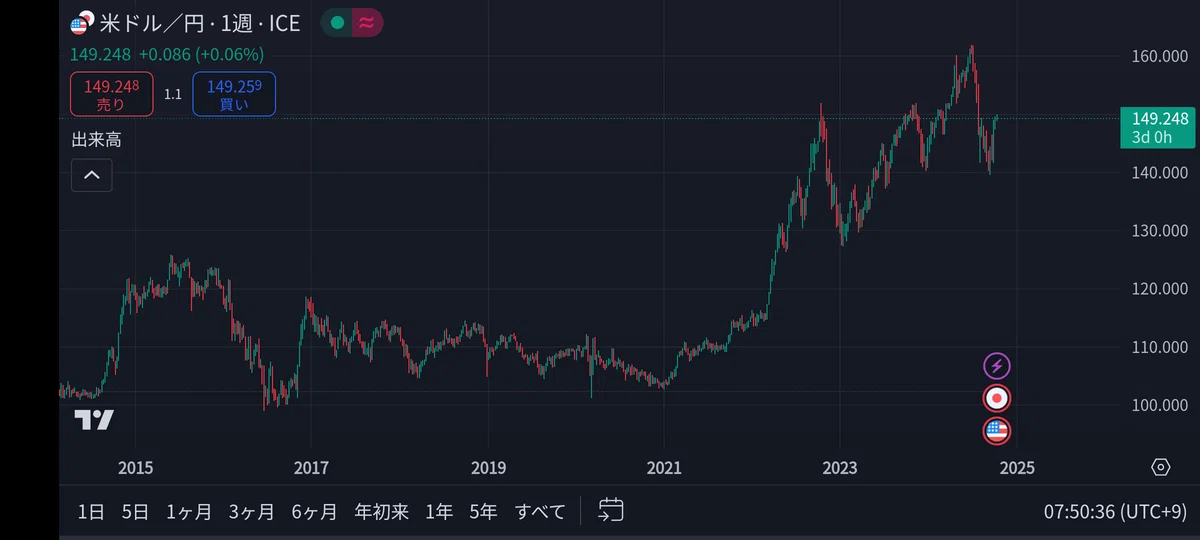
Task: Toggle the green market status dot
Action: 337,23
